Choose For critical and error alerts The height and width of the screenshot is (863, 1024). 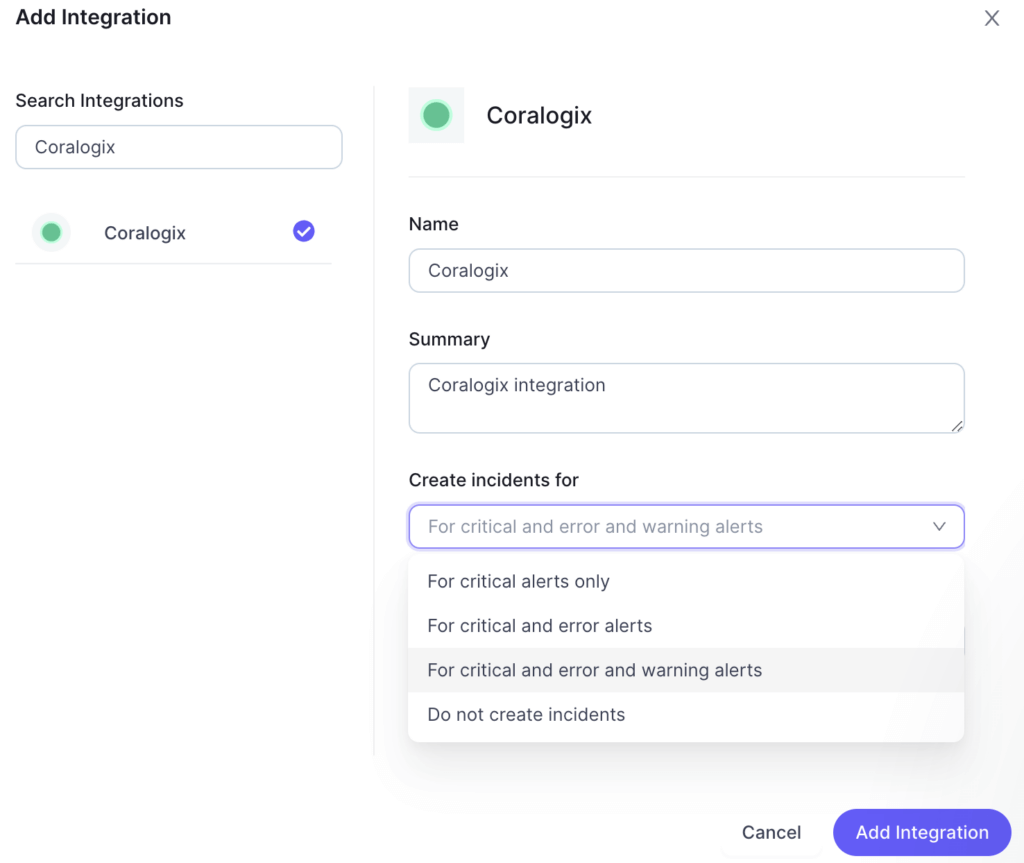point(686,626)
